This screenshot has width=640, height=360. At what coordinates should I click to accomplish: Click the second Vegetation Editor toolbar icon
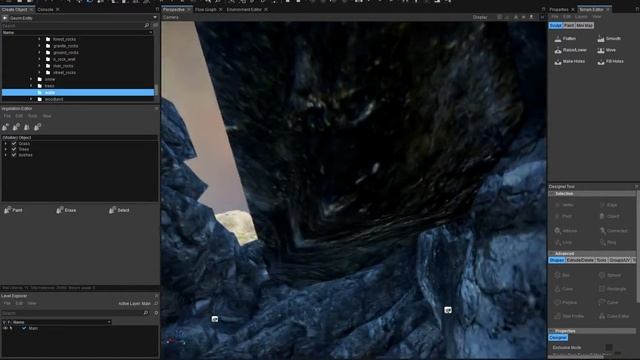16,127
